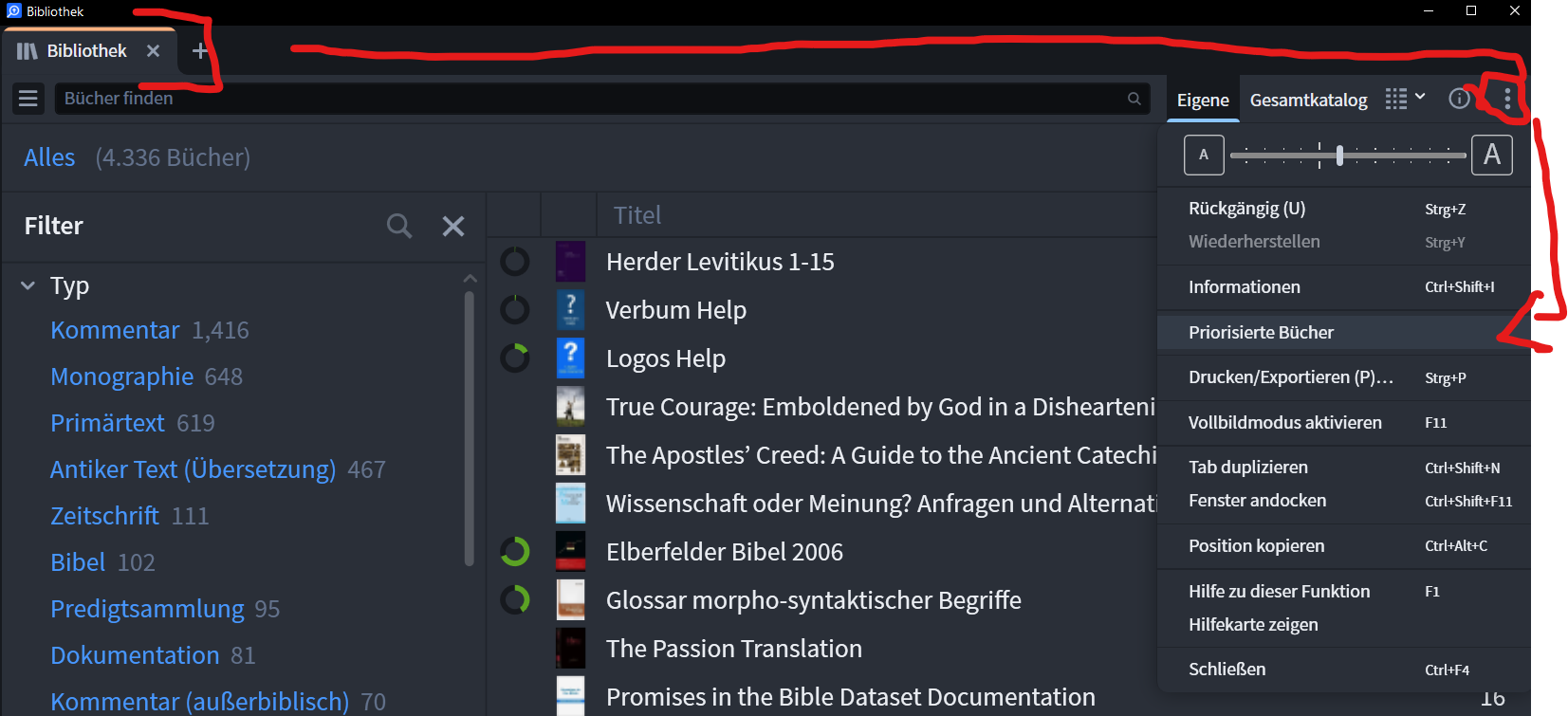Screen dimensions: 1568x716
Task: Close the Filter sidebar
Action: [x=453, y=226]
